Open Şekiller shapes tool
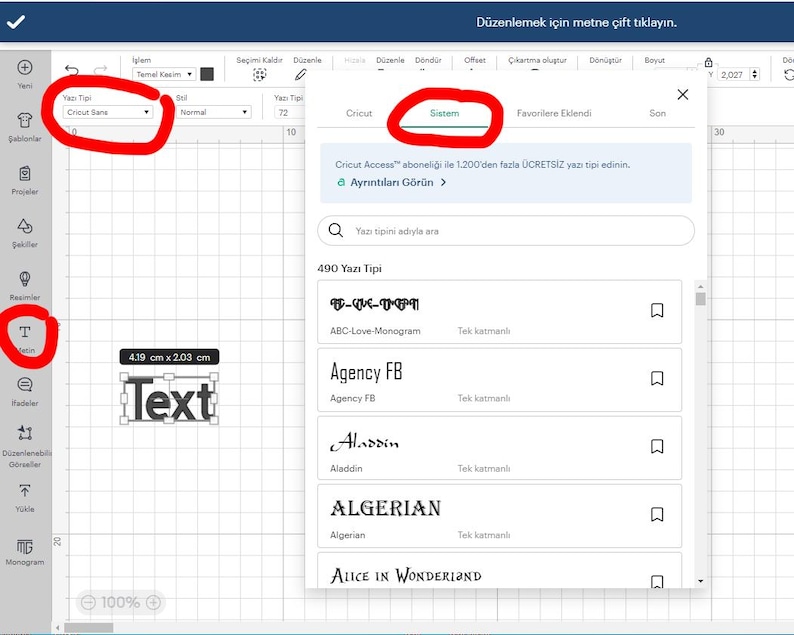Image resolution: width=794 pixels, height=635 pixels. coord(25,233)
